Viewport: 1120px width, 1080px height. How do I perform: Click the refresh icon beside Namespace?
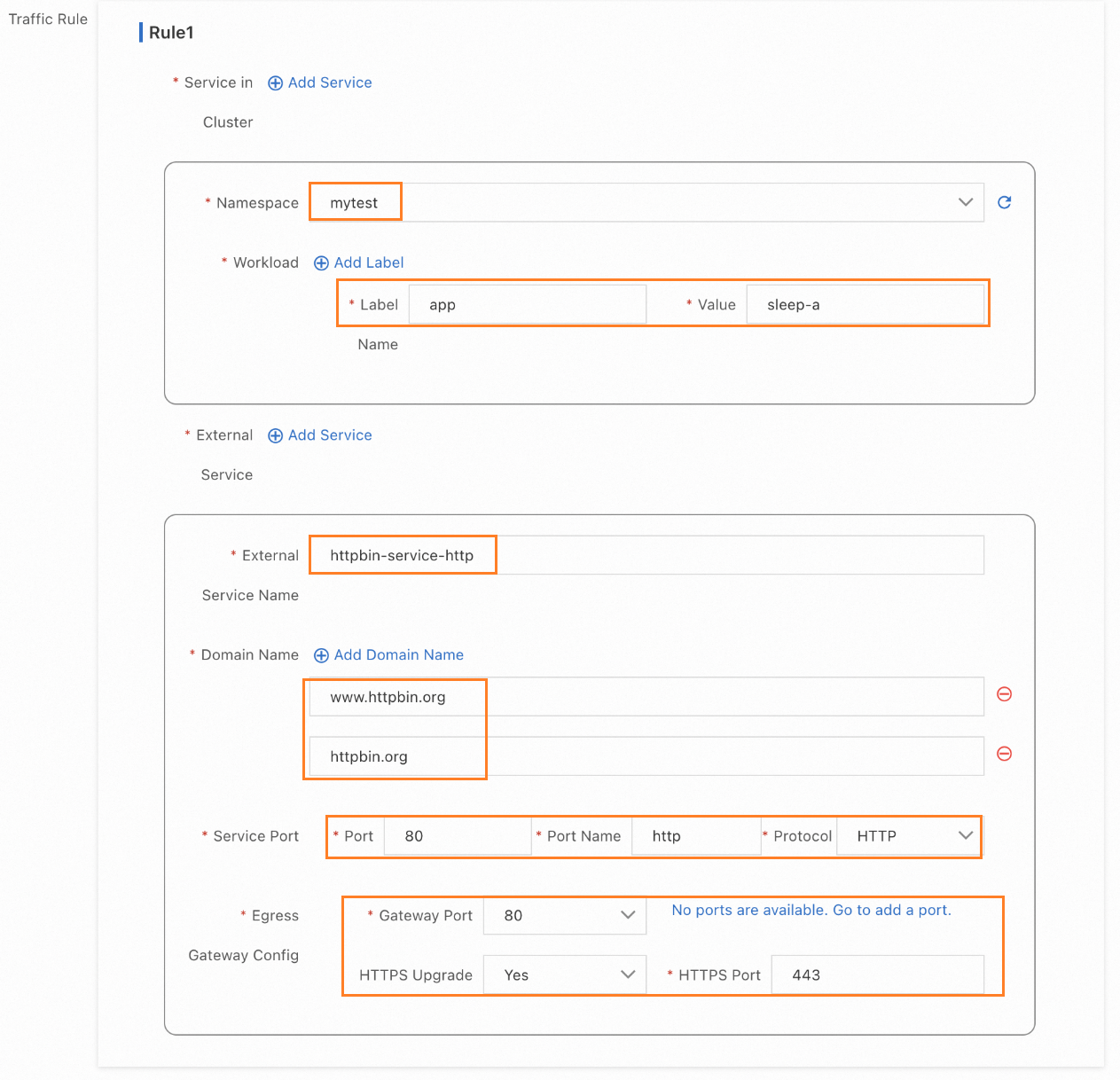1004,202
